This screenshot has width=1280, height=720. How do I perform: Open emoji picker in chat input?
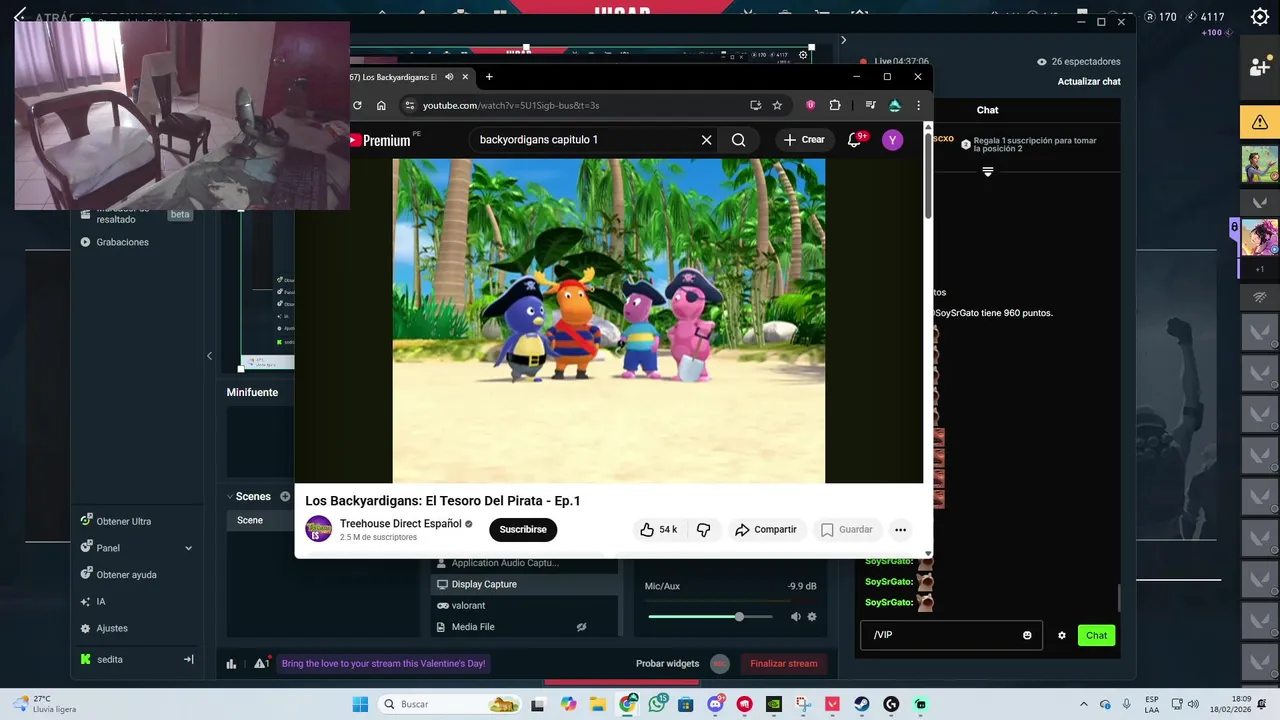(x=1027, y=635)
